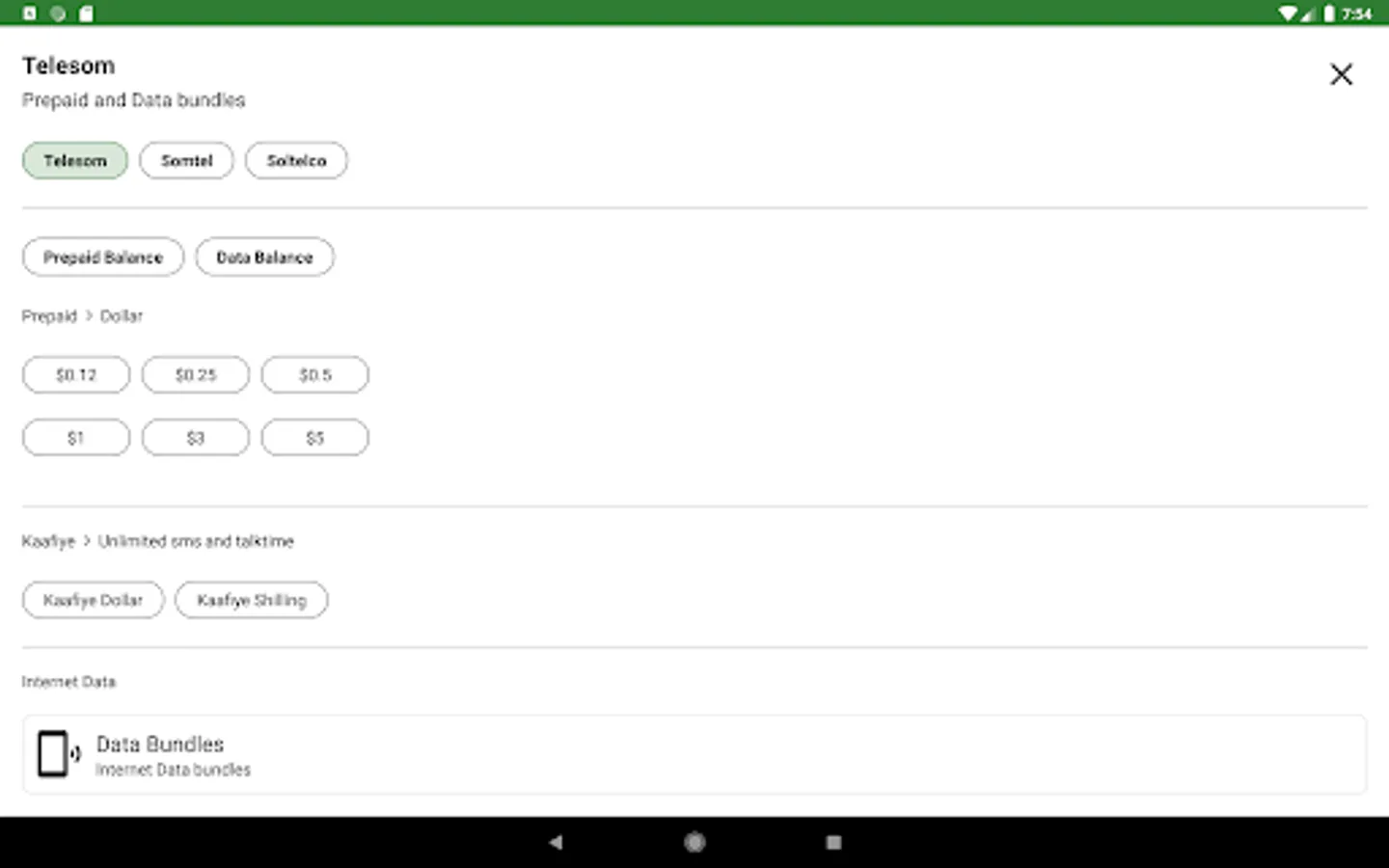
Task: Tap the Wi-Fi status icon
Action: tap(1289, 14)
